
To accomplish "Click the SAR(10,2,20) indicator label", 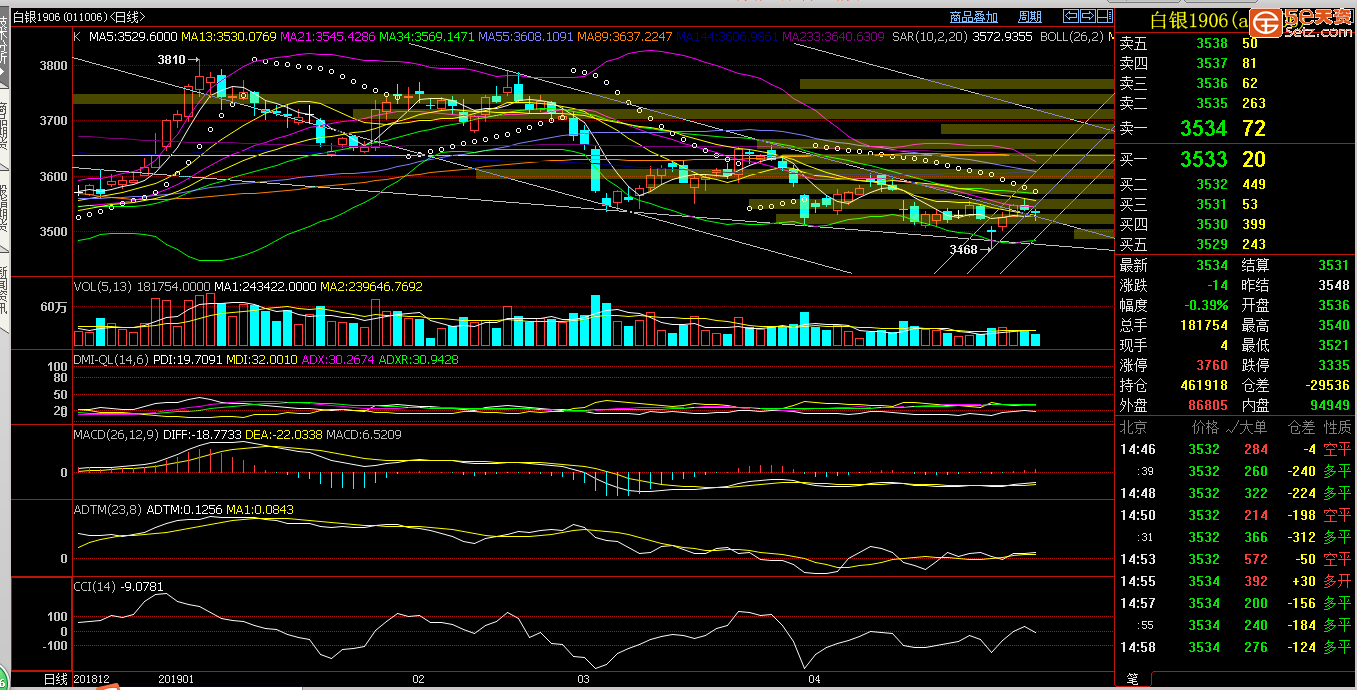I will pos(929,37).
